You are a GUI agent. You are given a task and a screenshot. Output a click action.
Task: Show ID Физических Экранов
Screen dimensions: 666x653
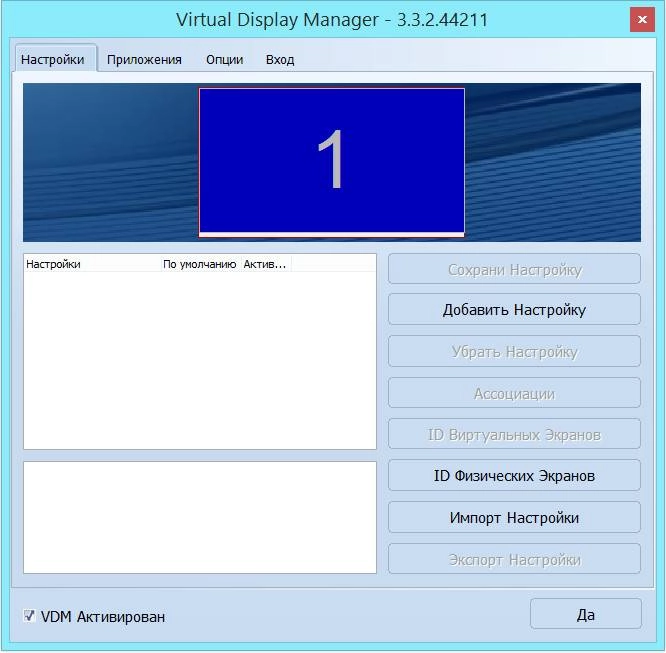514,475
